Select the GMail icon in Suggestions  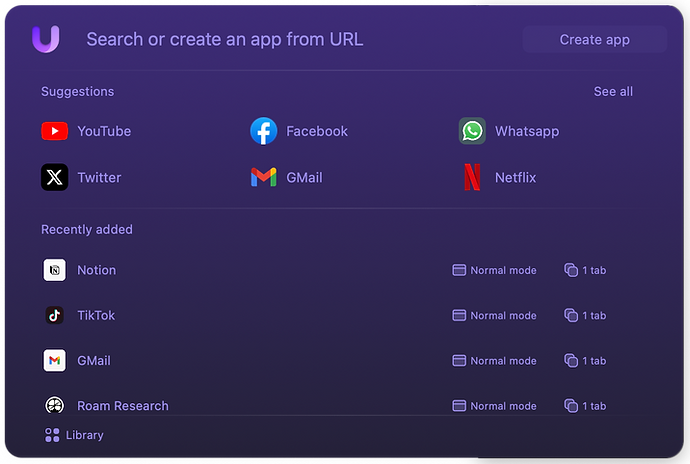[x=264, y=177]
